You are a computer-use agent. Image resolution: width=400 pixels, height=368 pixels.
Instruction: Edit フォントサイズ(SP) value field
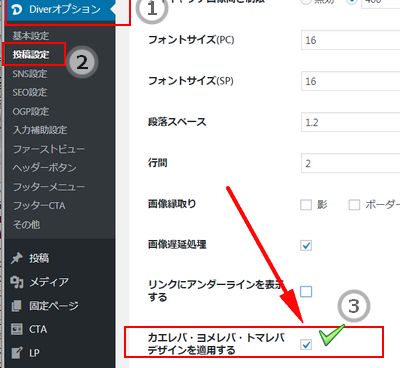(350, 81)
